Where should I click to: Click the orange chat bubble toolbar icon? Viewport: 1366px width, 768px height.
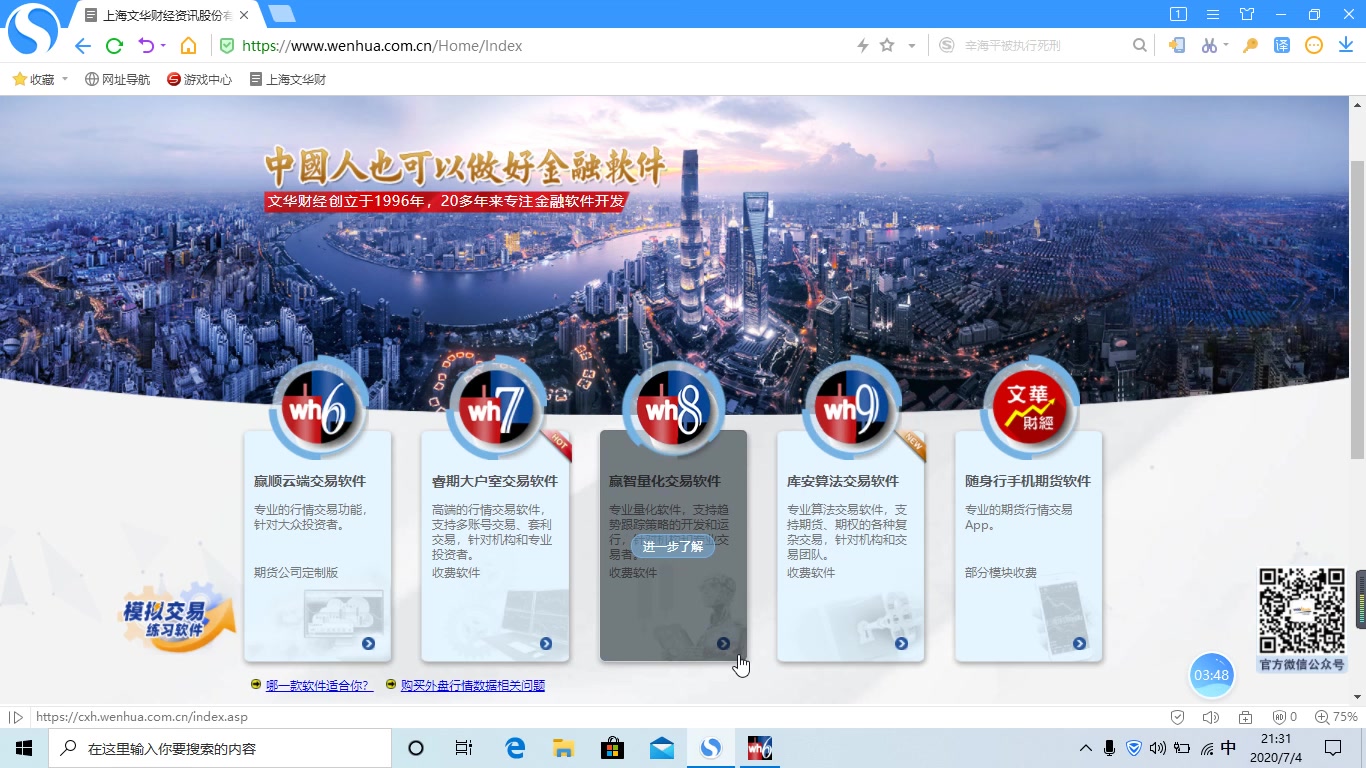click(1314, 46)
